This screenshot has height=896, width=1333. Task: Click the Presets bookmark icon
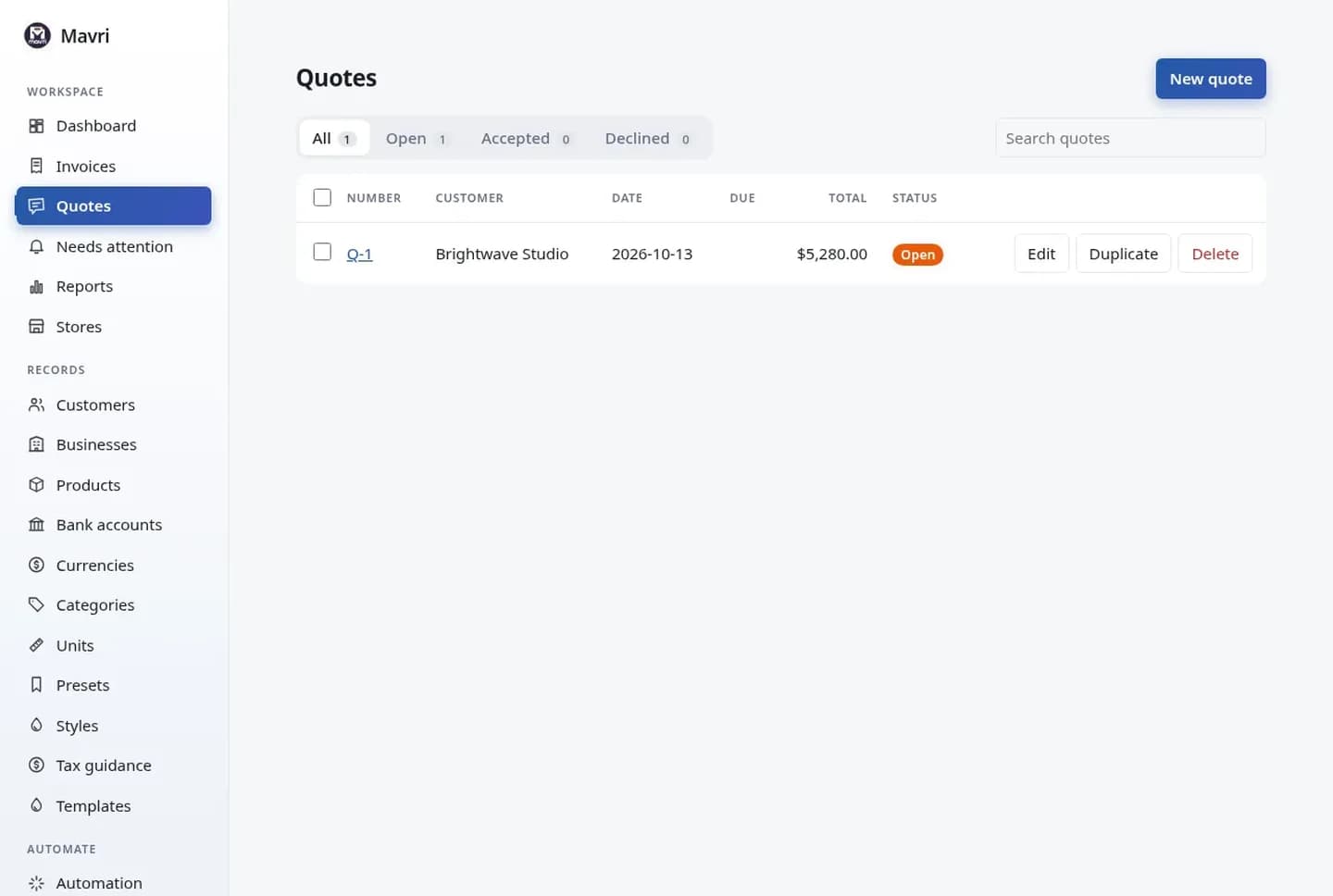(x=36, y=685)
